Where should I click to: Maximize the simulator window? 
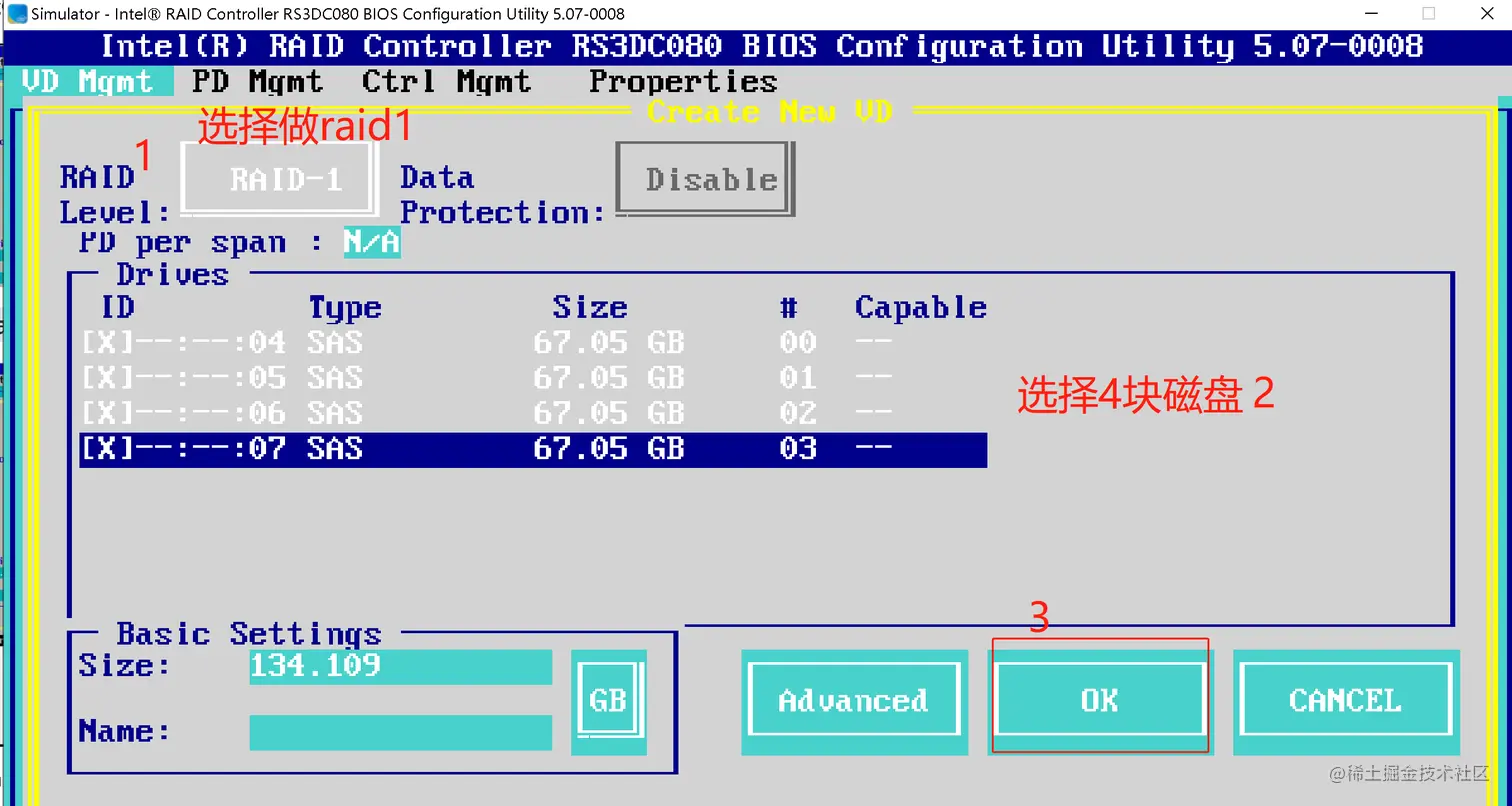[x=1428, y=14]
